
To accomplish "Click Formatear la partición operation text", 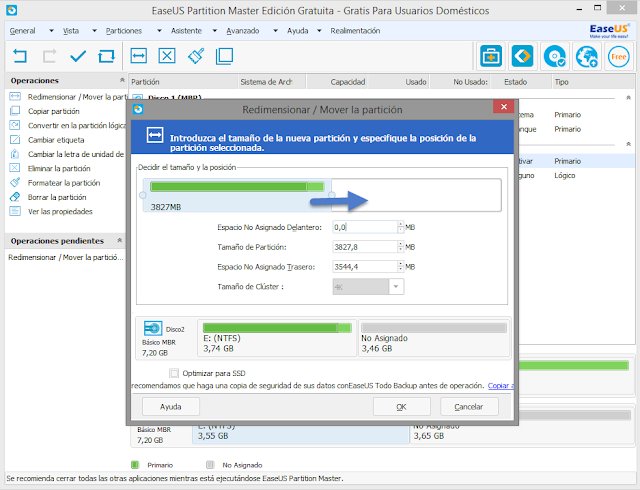I will (x=64, y=183).
